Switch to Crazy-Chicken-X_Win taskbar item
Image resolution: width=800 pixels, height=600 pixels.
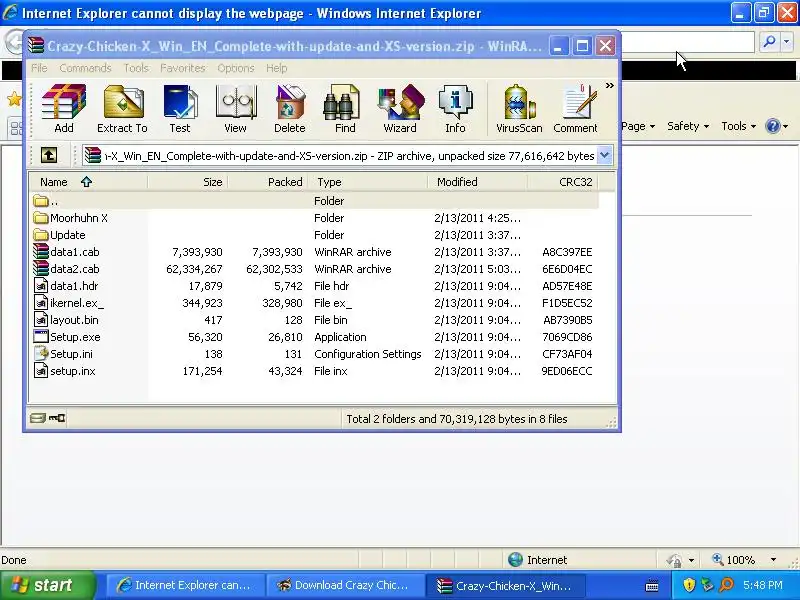tap(505, 585)
